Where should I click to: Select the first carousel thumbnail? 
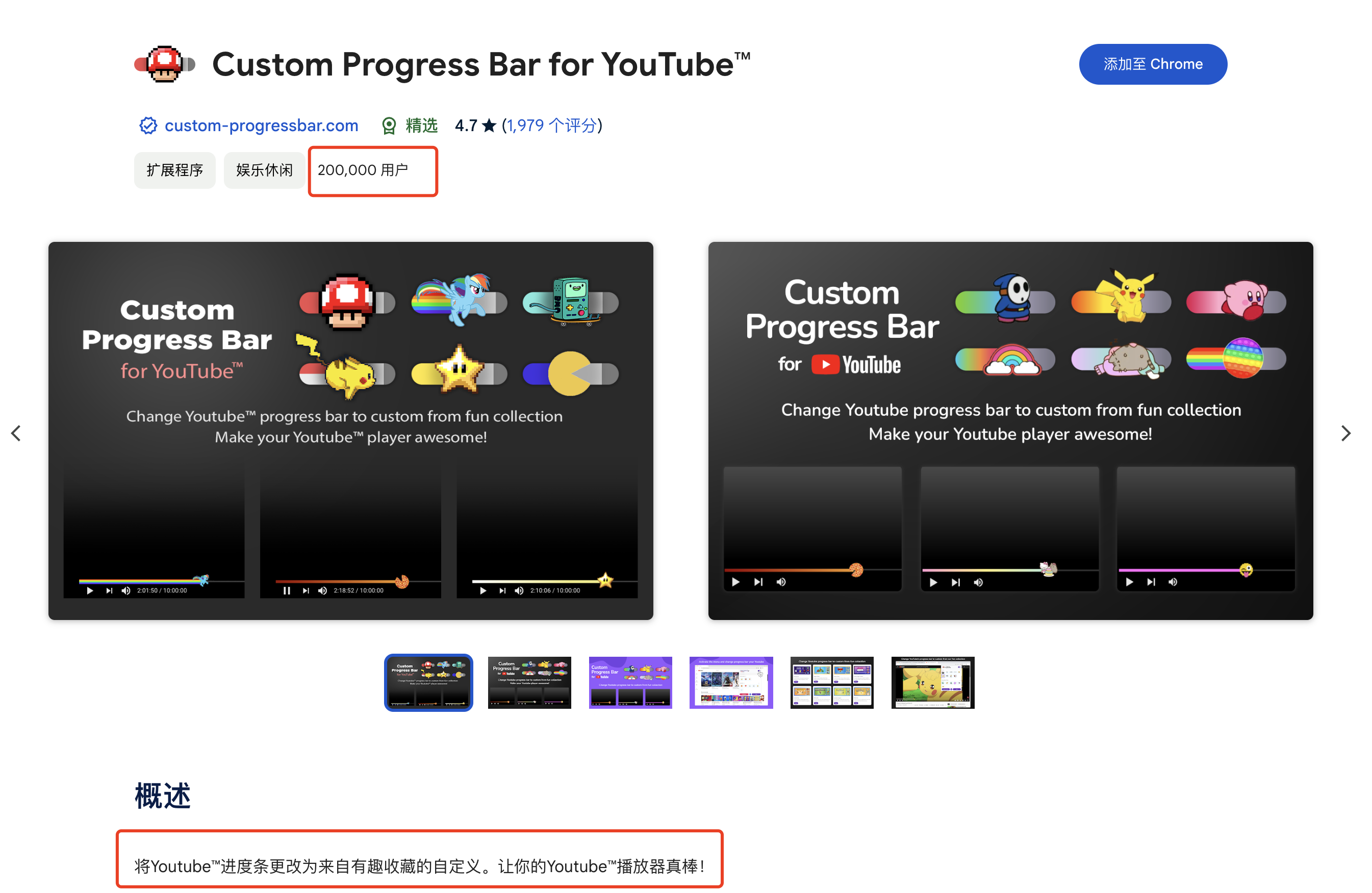point(428,682)
